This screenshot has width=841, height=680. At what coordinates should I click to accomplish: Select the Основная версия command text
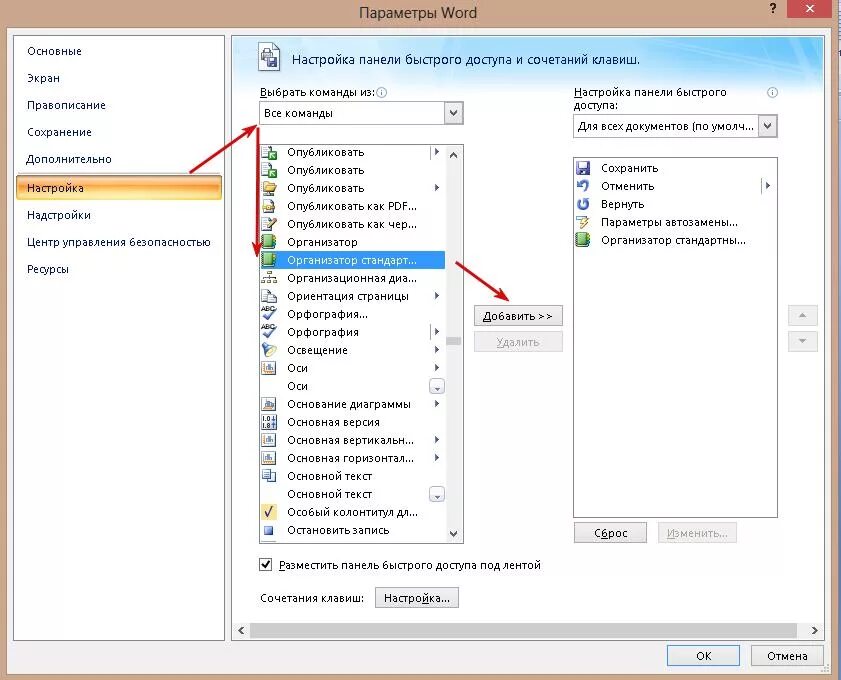(333, 422)
